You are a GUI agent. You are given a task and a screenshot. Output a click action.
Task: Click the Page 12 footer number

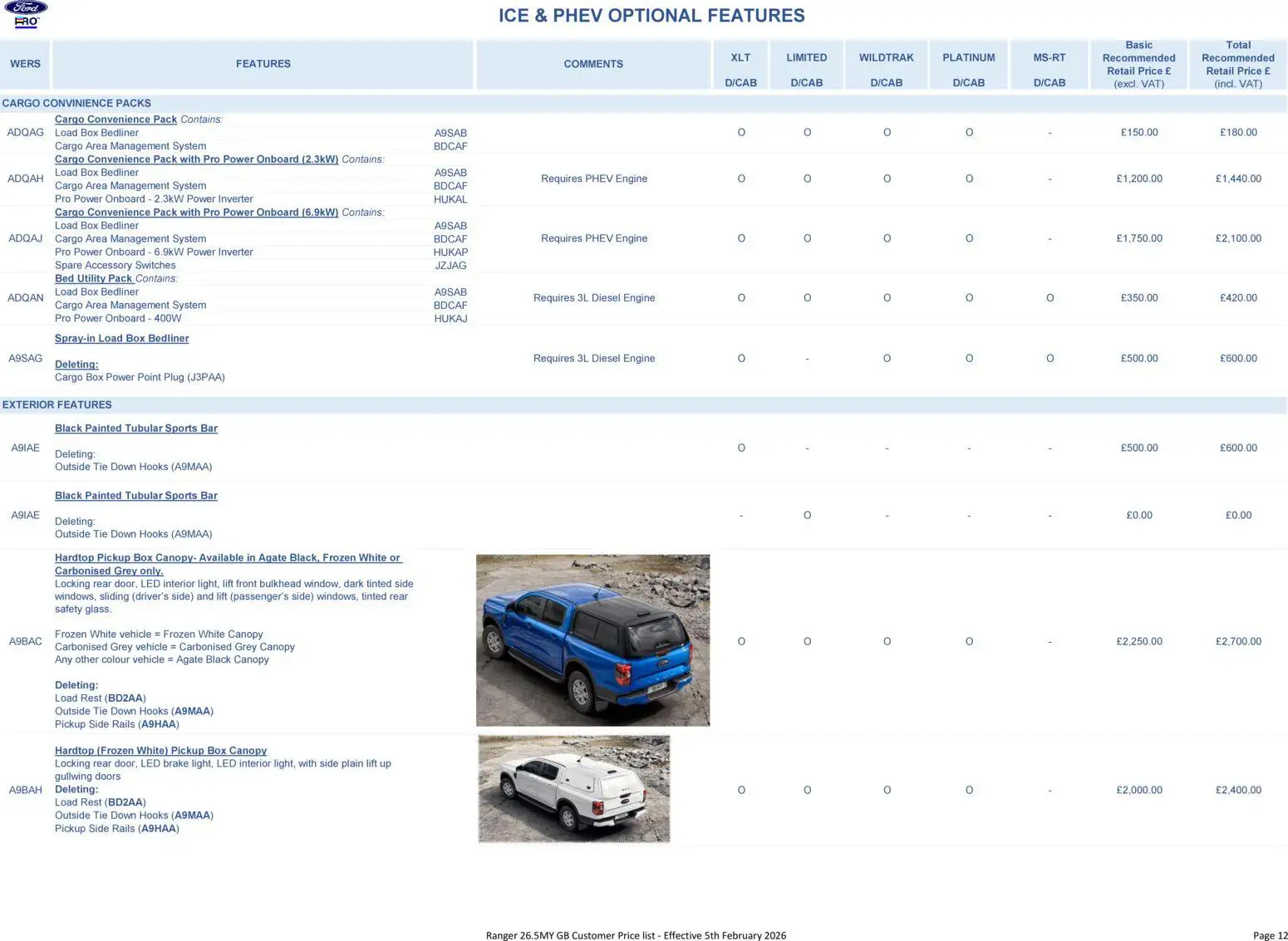coord(1269,935)
